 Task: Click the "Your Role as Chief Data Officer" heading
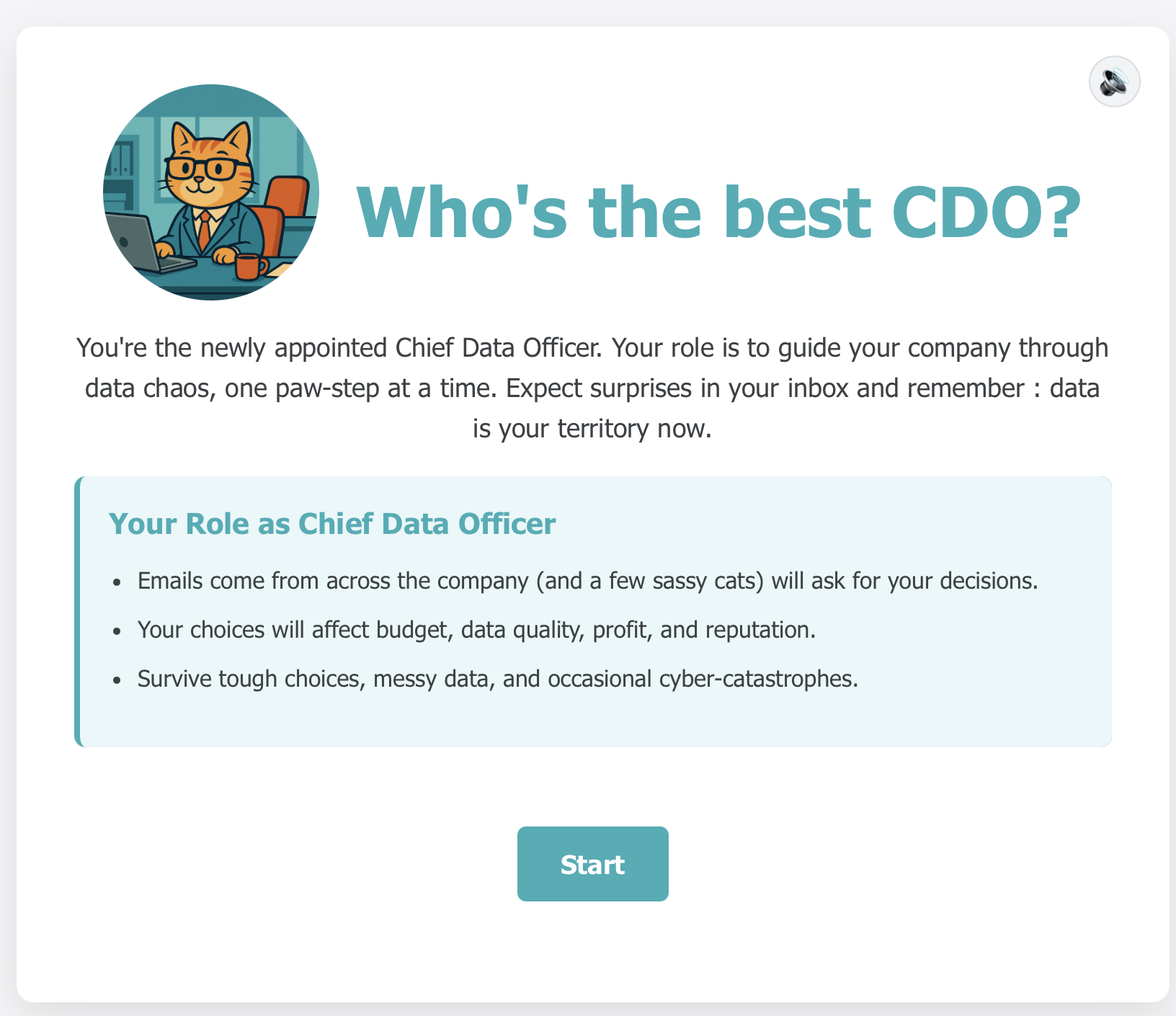[332, 524]
